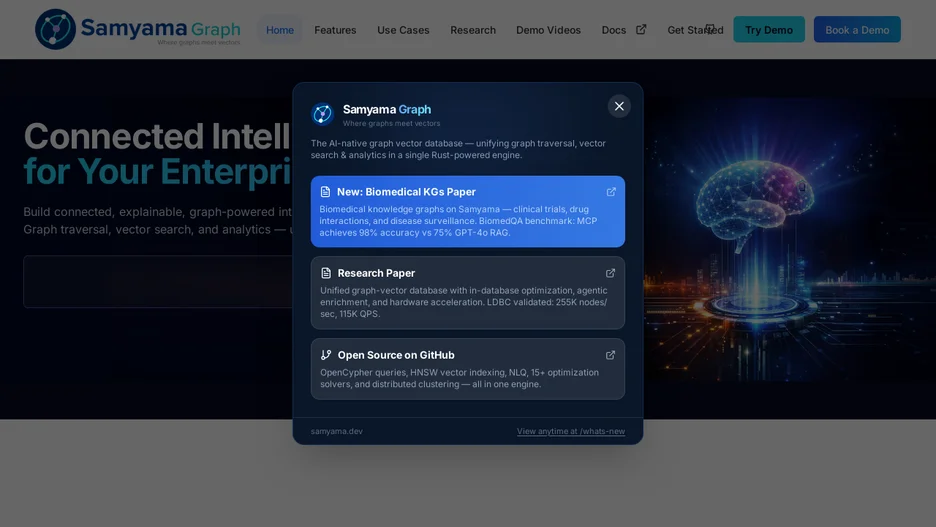Click the Get Started nav link
Image resolution: width=936 pixels, height=527 pixels.
[x=695, y=30]
